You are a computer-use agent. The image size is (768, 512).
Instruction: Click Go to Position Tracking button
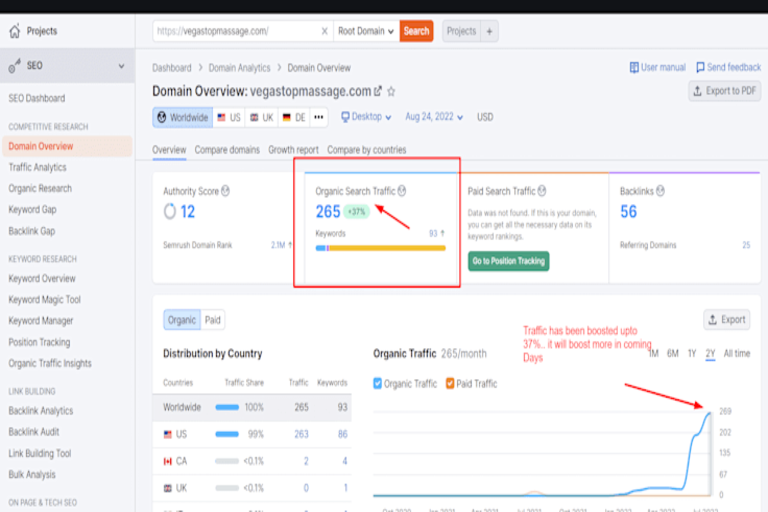508,261
